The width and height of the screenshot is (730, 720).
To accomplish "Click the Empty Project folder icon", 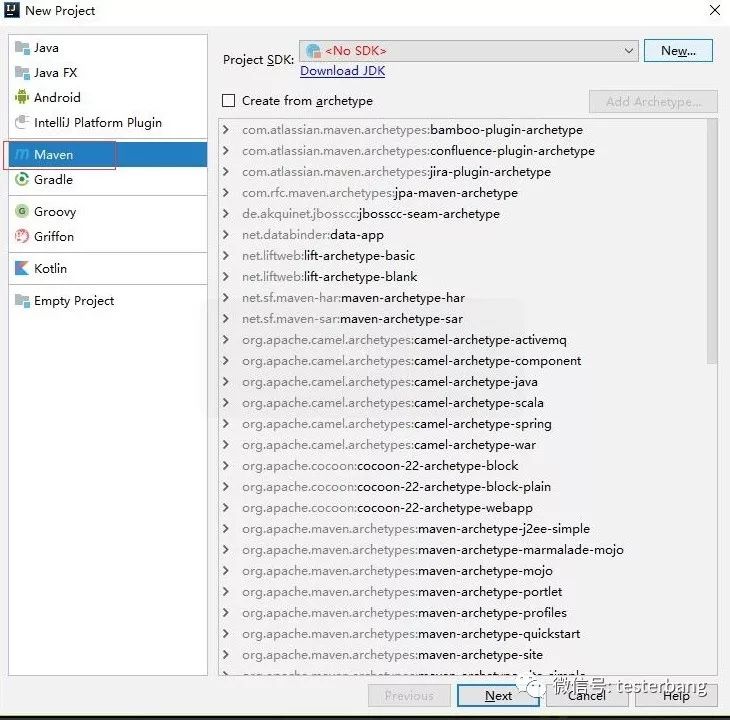I will pyautogui.click(x=22, y=301).
